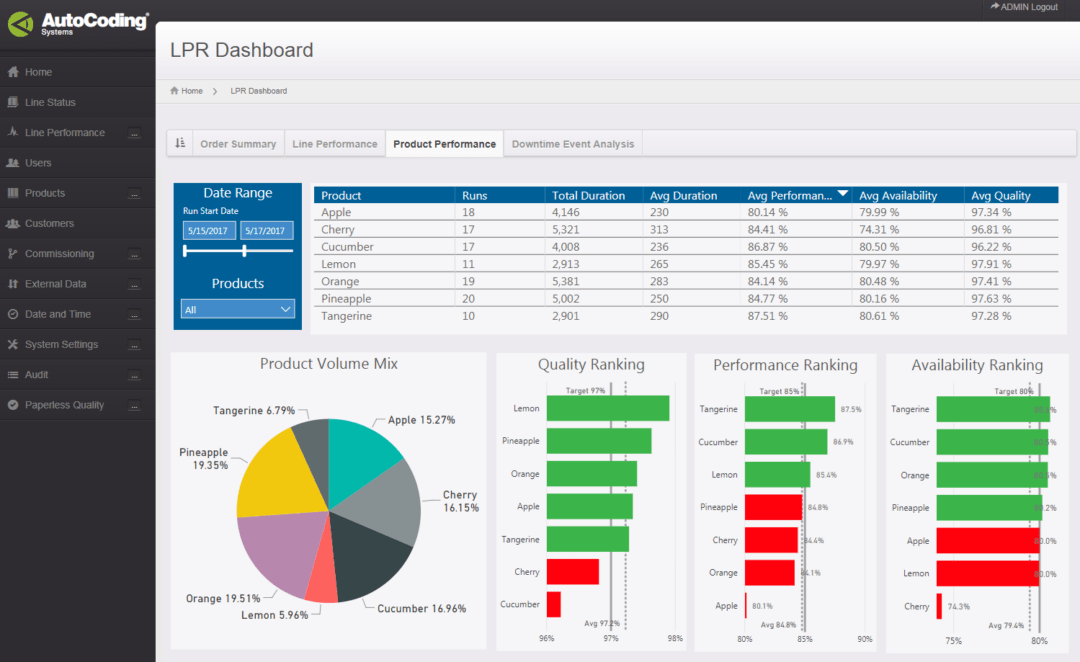This screenshot has height=662, width=1080.
Task: Click the LPR Dashboard breadcrumb
Action: coord(258,90)
